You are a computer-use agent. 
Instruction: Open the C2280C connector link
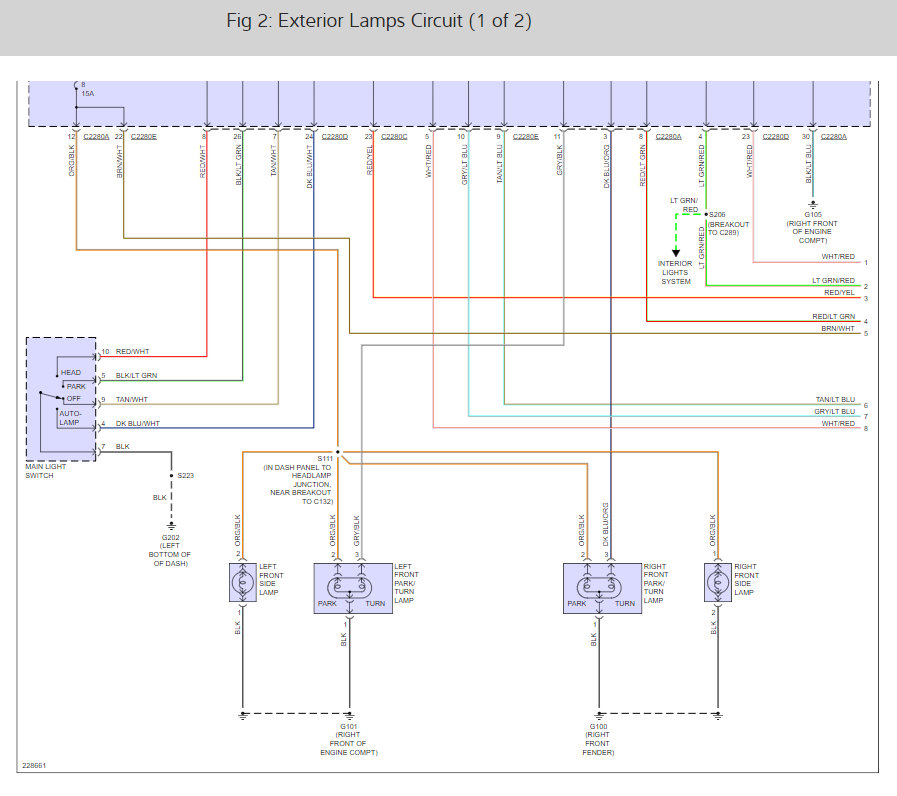pyautogui.click(x=394, y=137)
